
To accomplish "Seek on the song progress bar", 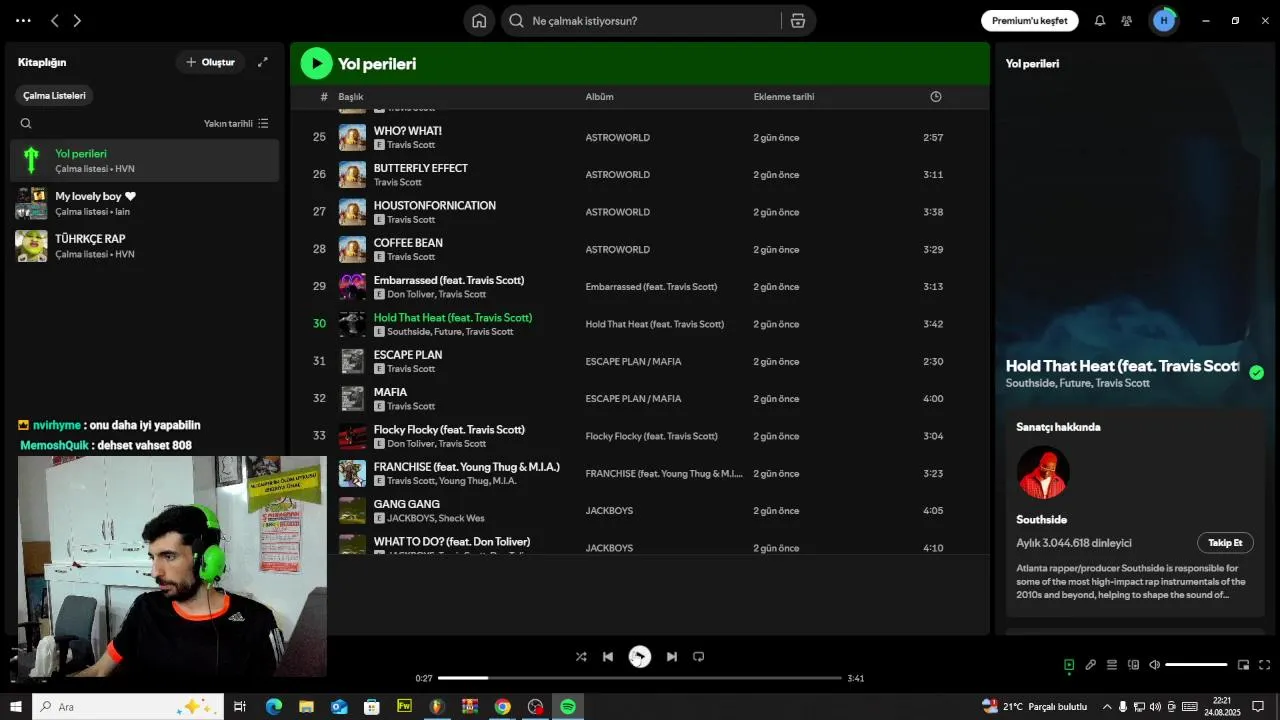I will click(x=640, y=678).
